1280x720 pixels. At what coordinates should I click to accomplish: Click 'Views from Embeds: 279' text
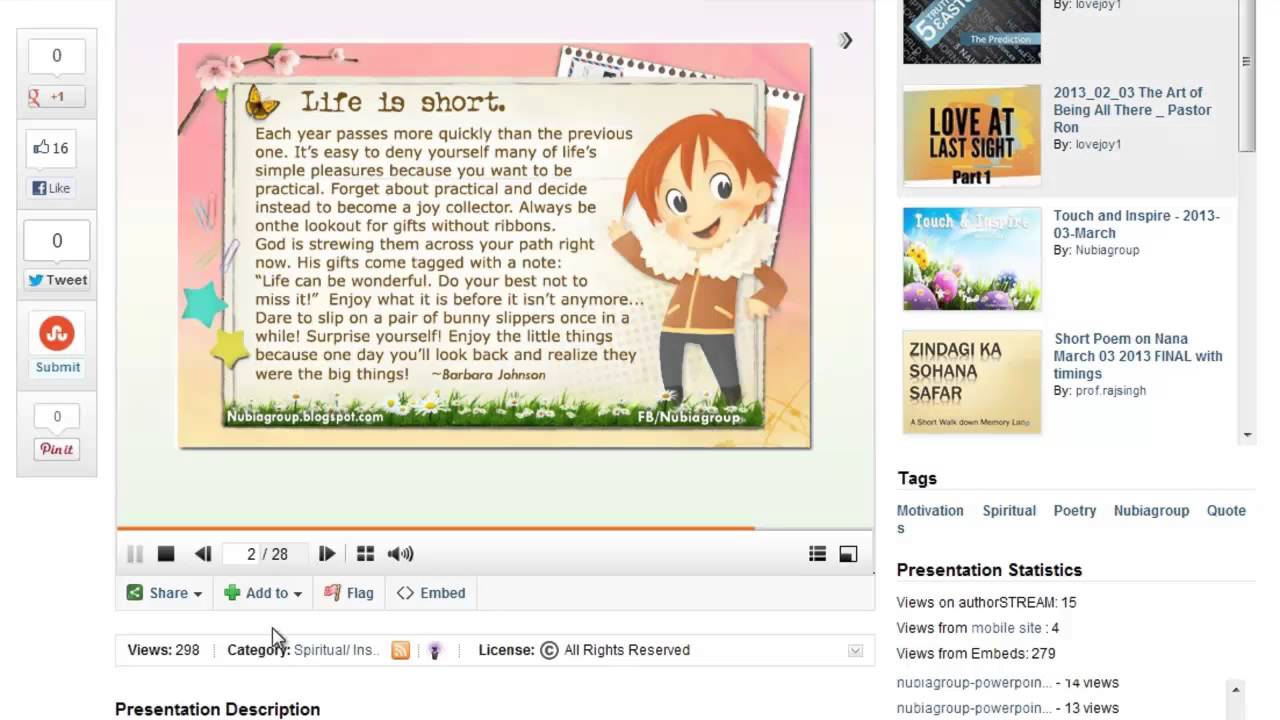pyautogui.click(x=976, y=653)
